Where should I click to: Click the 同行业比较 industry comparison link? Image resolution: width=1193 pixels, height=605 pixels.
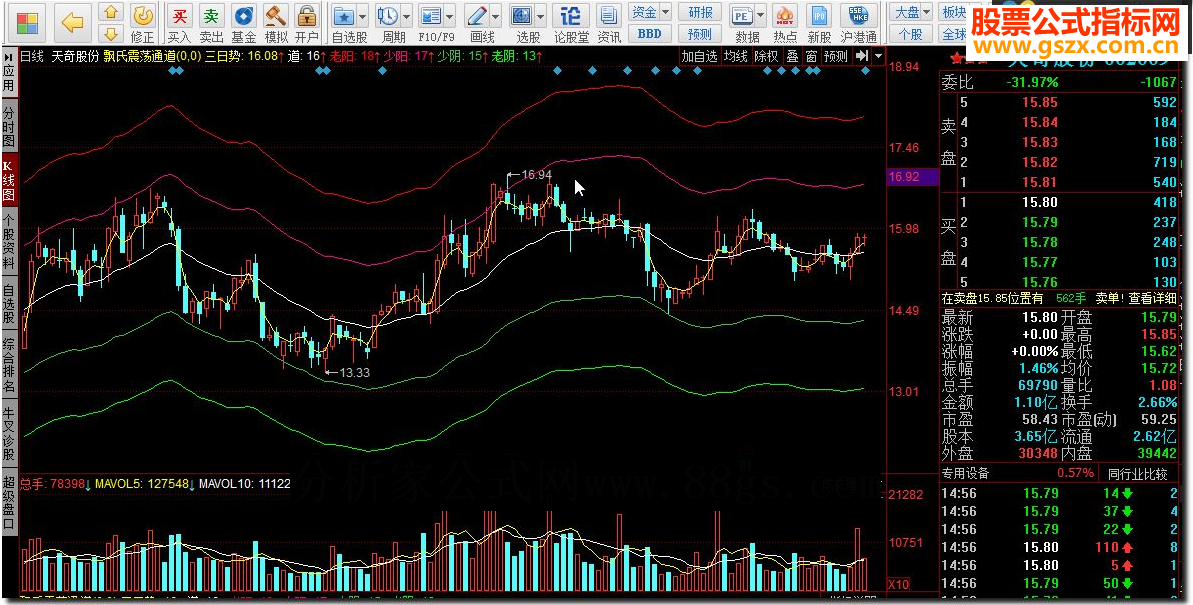[x=1138, y=473]
